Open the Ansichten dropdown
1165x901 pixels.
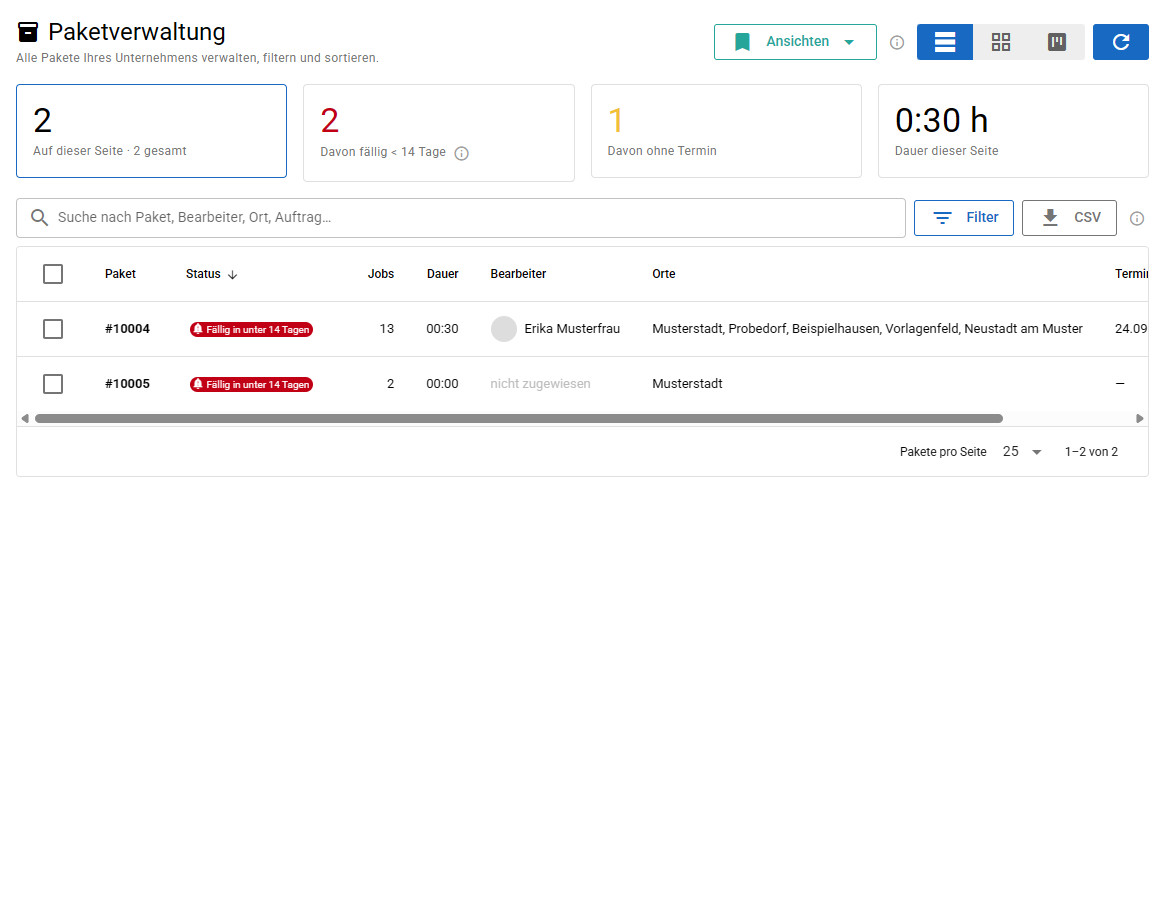(795, 42)
